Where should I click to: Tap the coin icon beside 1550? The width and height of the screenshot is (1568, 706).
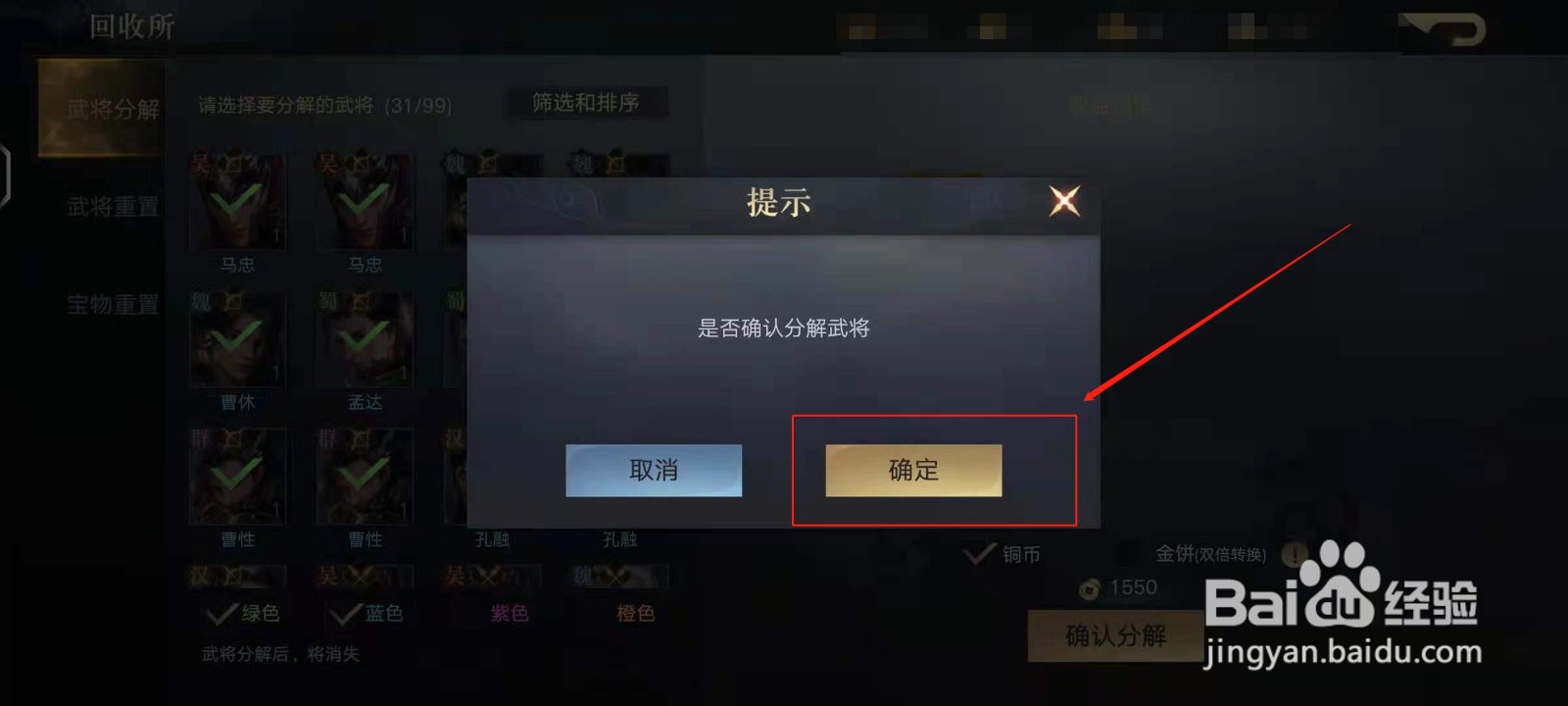point(1090,588)
